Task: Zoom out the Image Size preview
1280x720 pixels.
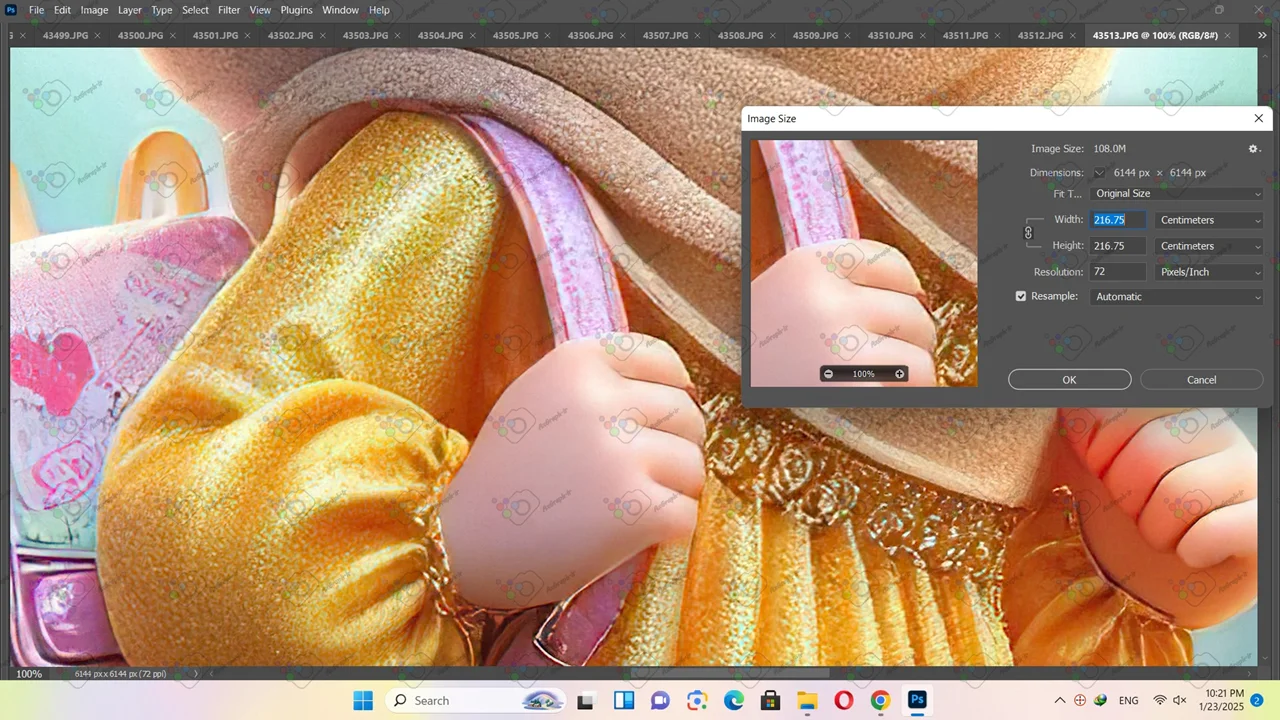Action: (828, 374)
